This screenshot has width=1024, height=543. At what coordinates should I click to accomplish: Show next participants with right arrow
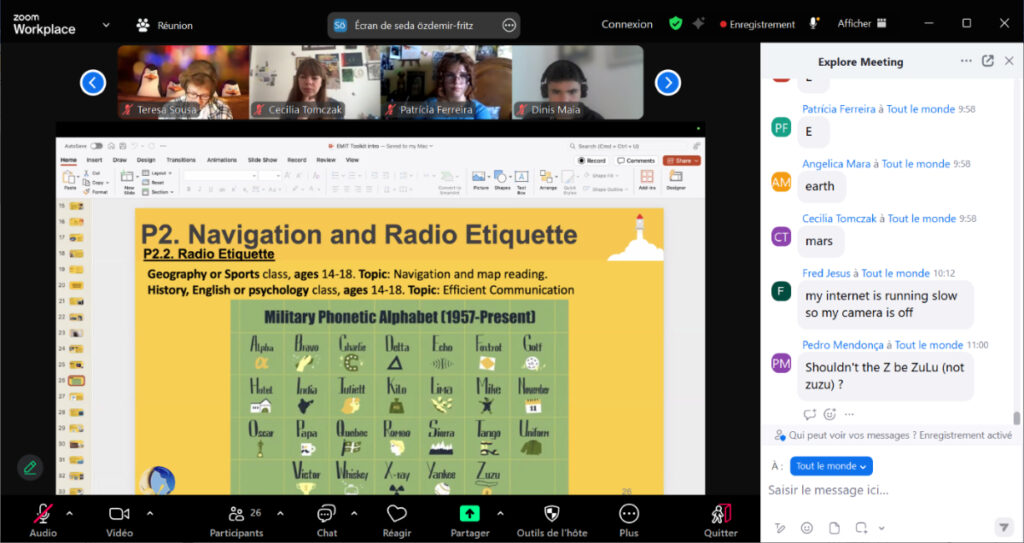pyautogui.click(x=668, y=83)
